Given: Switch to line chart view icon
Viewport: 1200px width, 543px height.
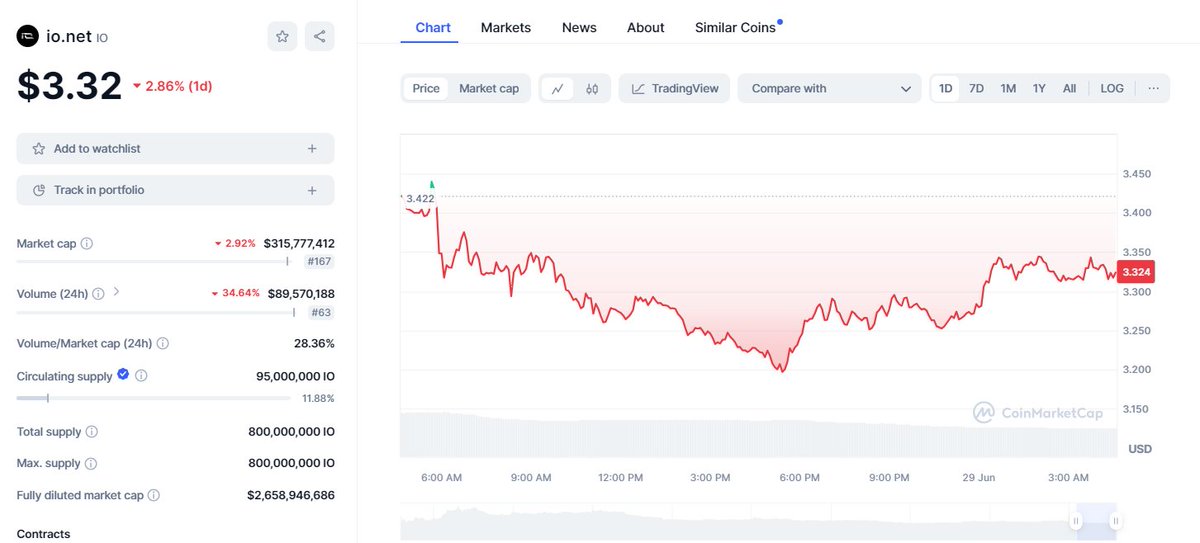Looking at the screenshot, I should point(557,88).
